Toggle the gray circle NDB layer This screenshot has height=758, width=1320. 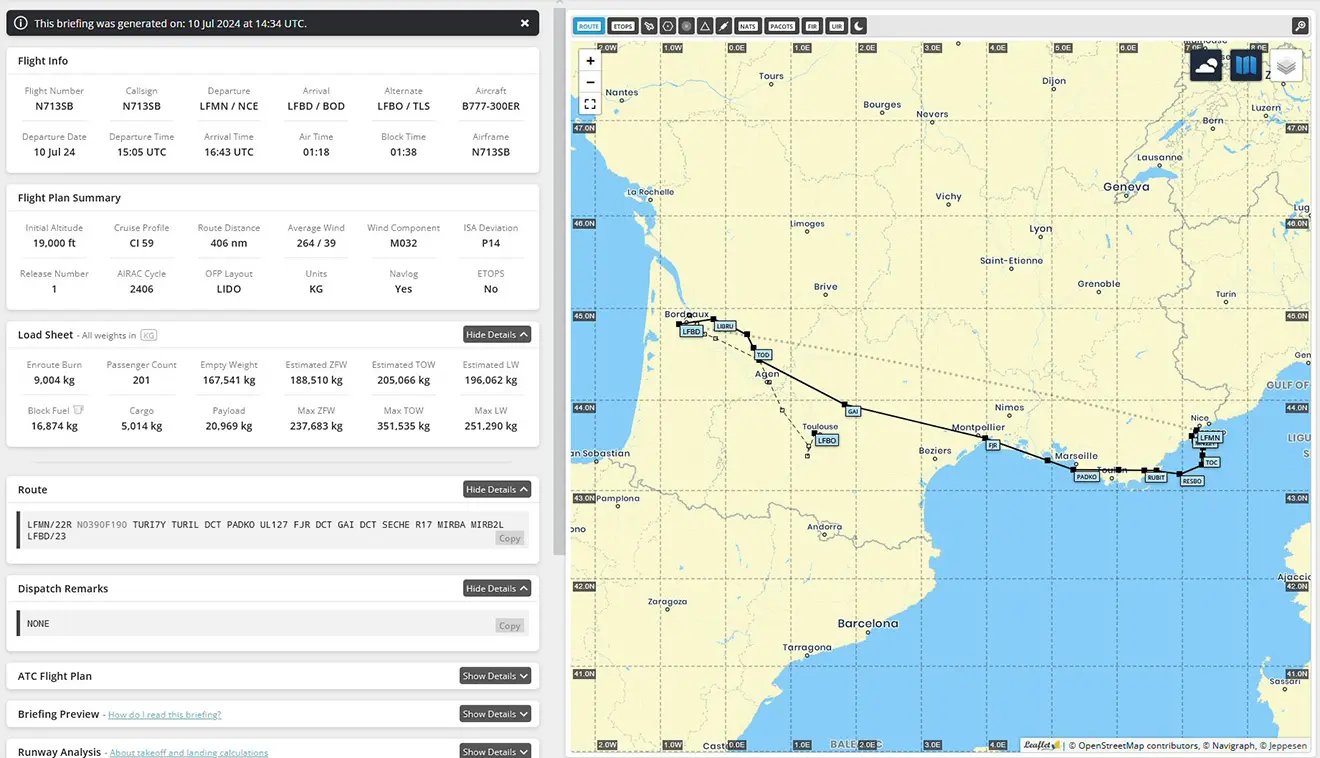coord(686,26)
